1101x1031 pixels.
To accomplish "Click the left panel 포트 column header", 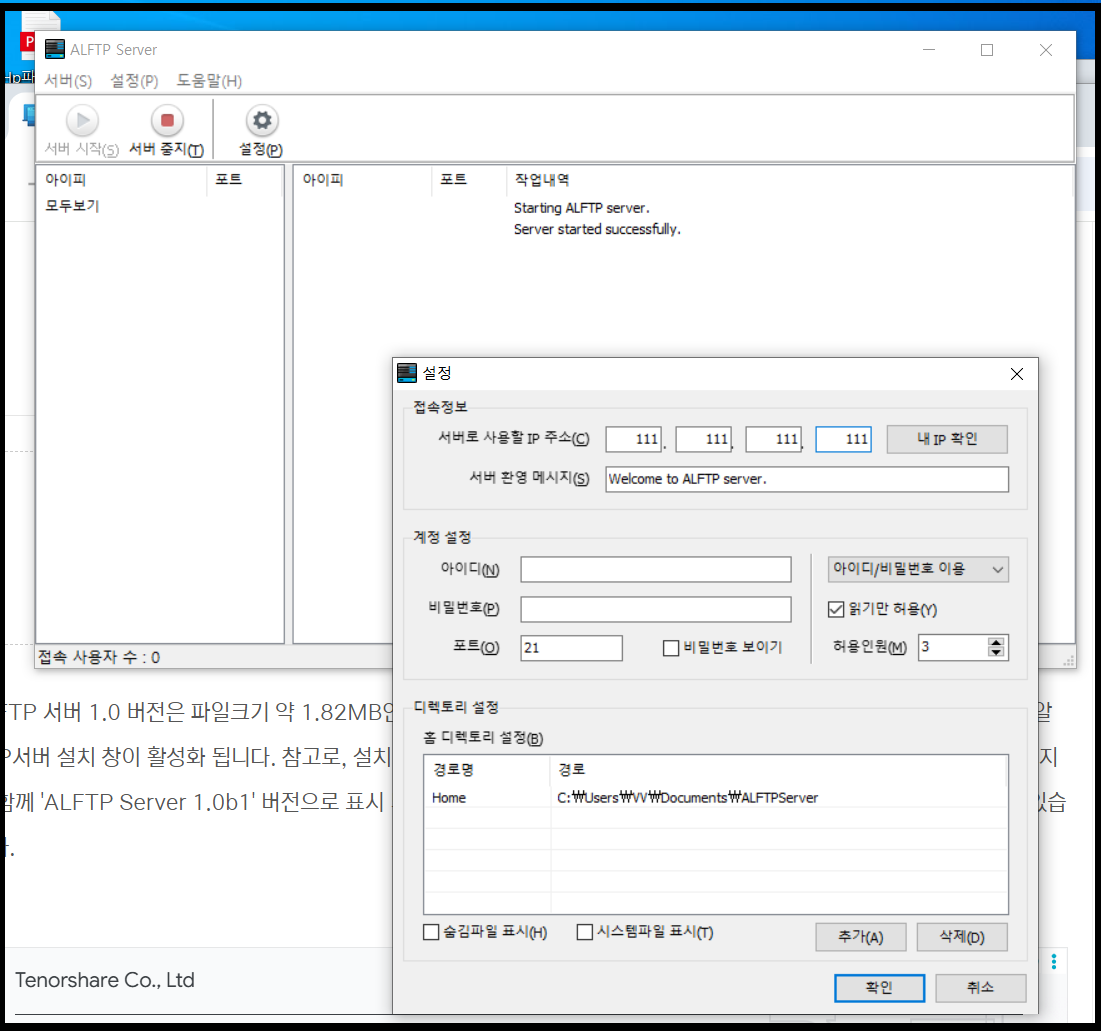I will [x=245, y=180].
